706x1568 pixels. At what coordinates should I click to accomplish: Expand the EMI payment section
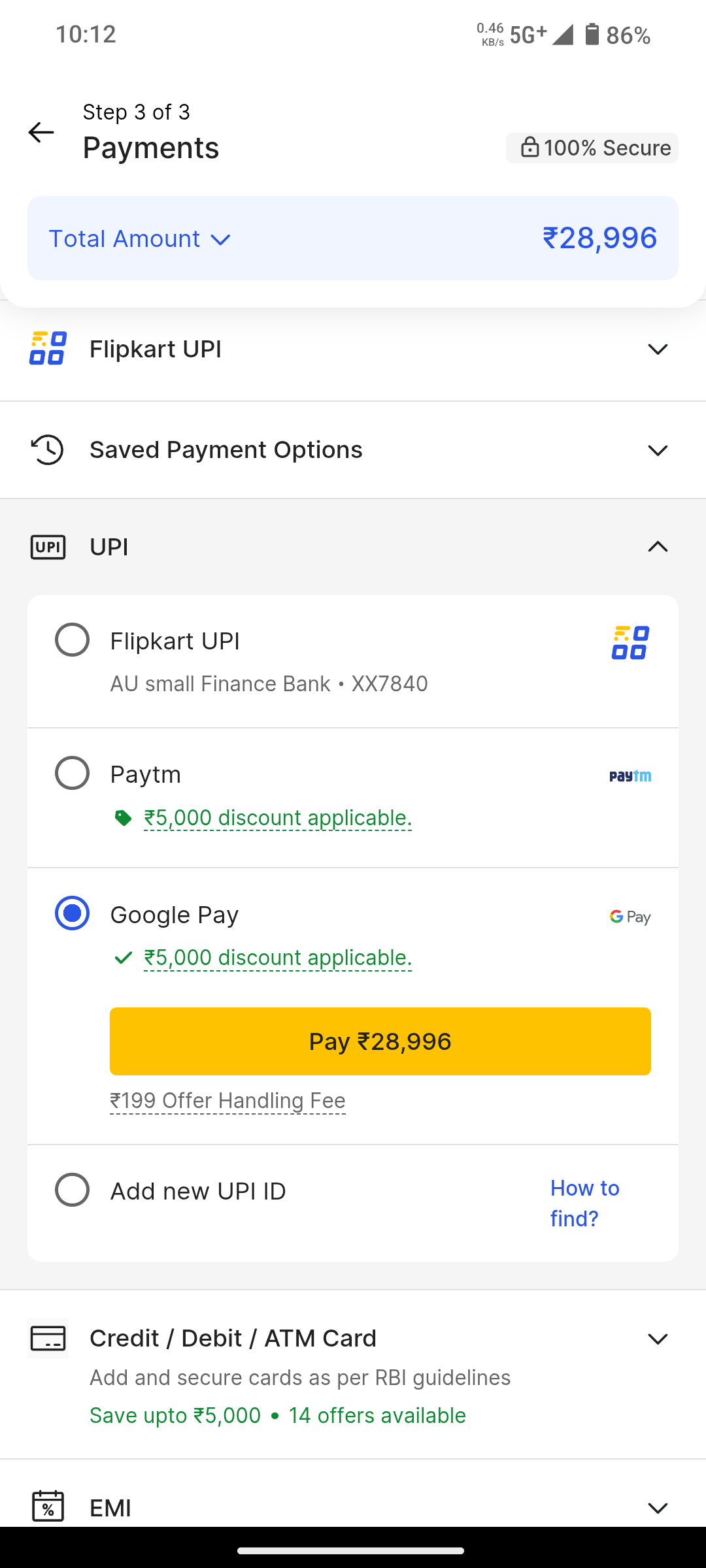(x=657, y=1508)
